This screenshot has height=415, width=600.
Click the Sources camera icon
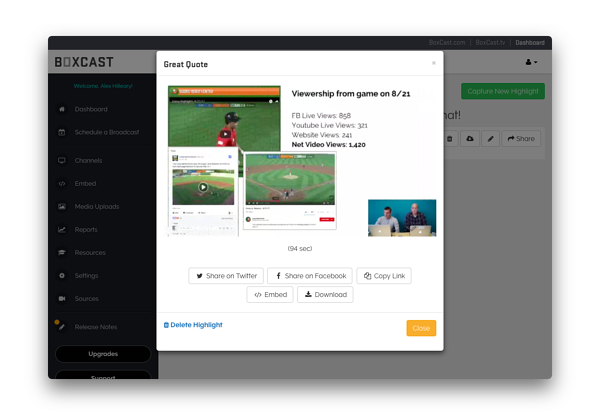pyautogui.click(x=63, y=298)
